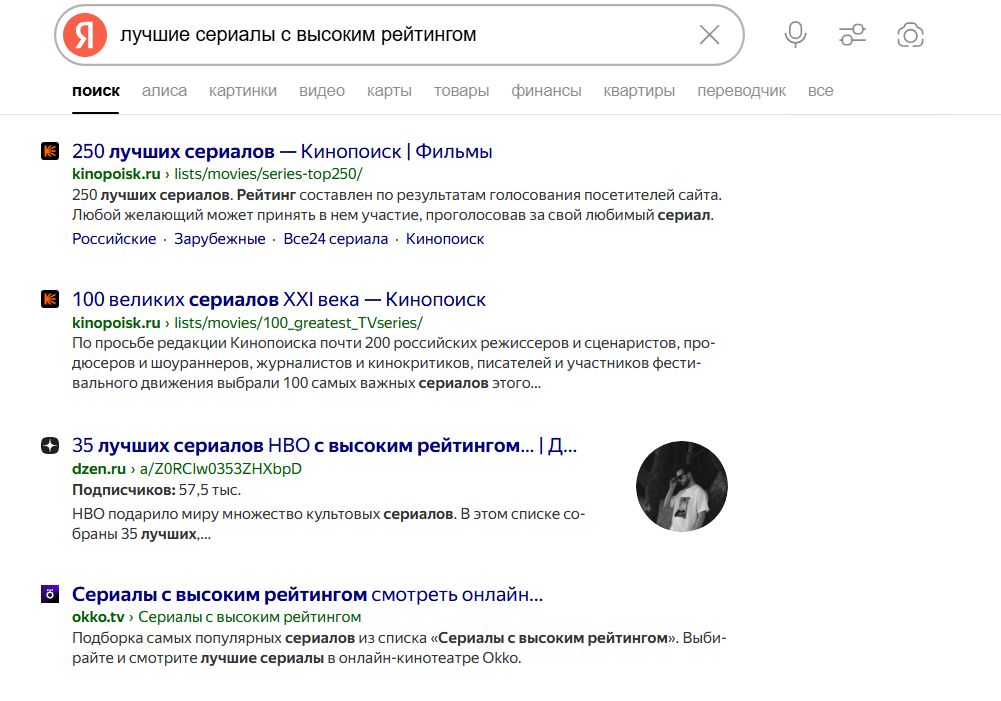Open 'Сериалы с высоким рейтингом' on okko.tv

tap(303, 593)
